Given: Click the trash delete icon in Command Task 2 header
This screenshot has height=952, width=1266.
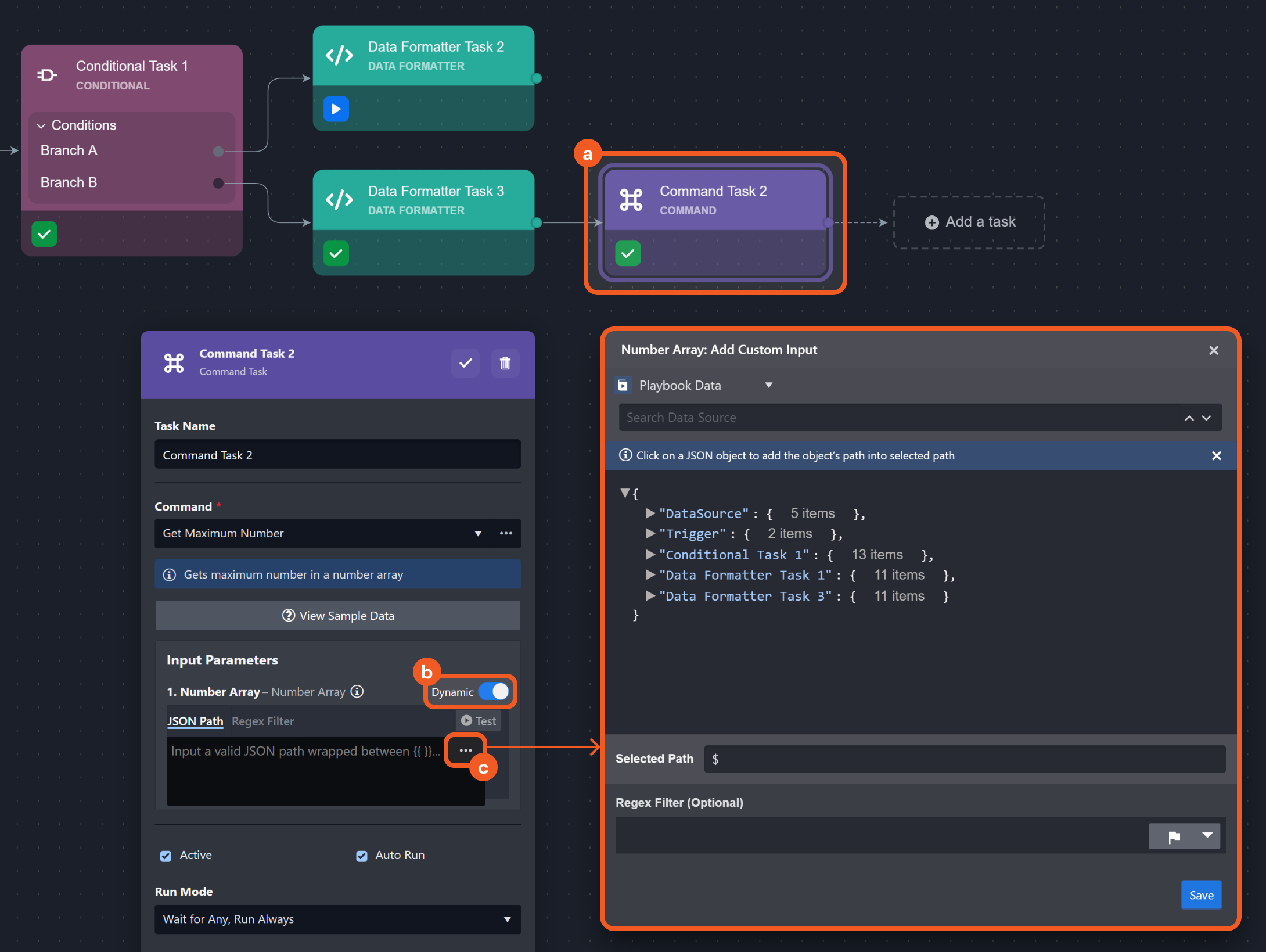Looking at the screenshot, I should (x=505, y=363).
